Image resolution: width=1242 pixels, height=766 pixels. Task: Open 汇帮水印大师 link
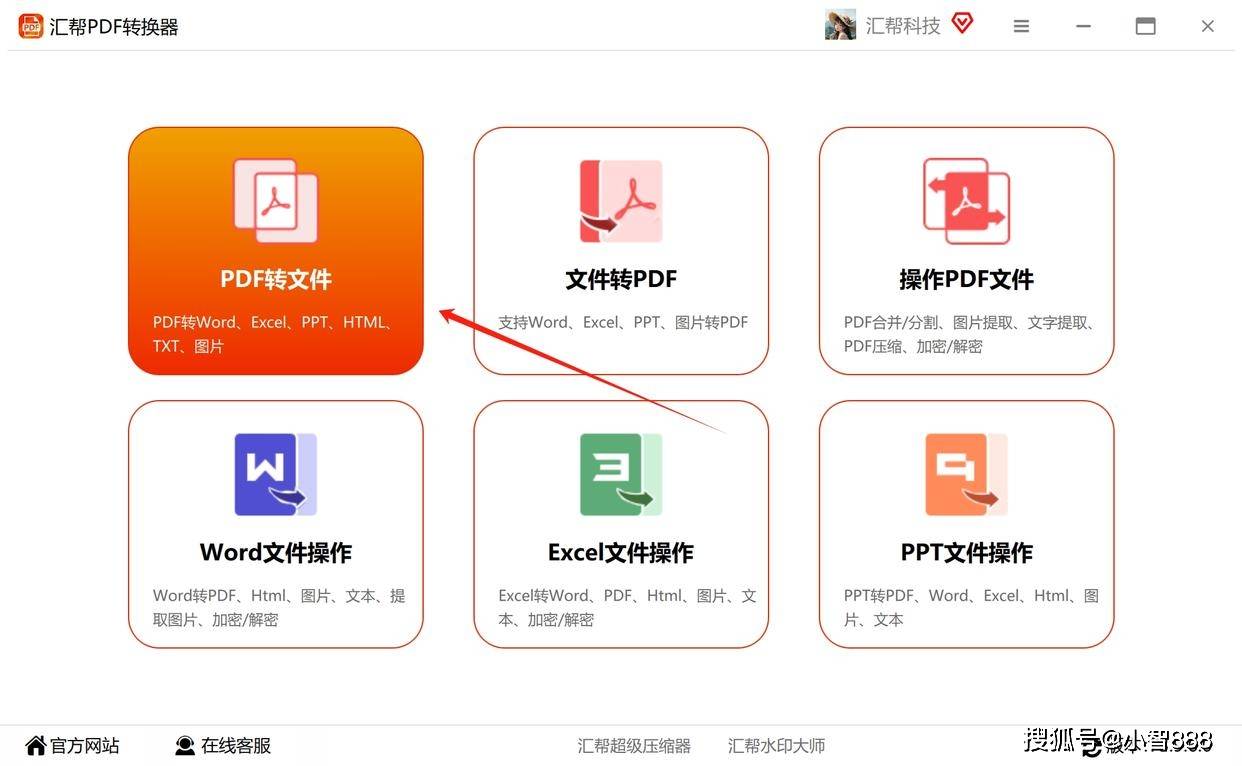tap(777, 746)
